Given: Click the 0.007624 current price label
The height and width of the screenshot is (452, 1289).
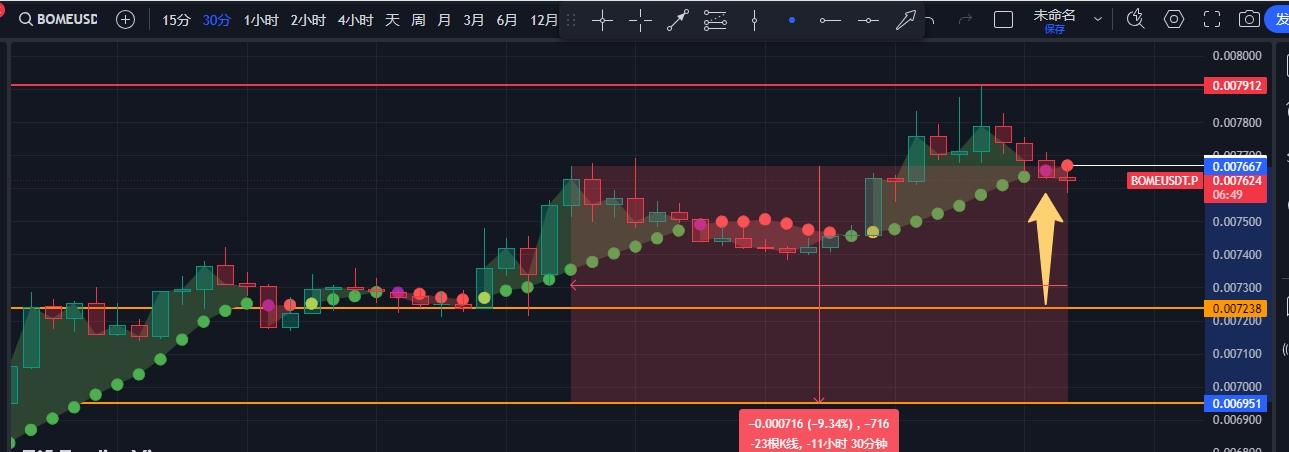Looking at the screenshot, I should (x=1238, y=181).
